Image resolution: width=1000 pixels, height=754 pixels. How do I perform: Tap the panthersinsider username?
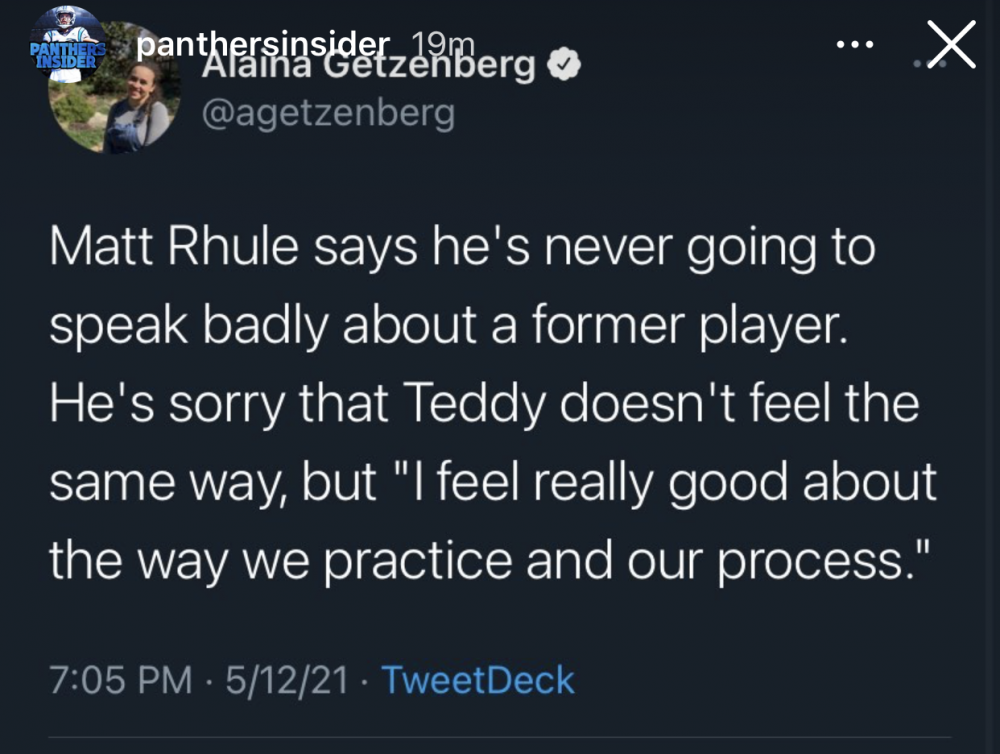point(261,43)
